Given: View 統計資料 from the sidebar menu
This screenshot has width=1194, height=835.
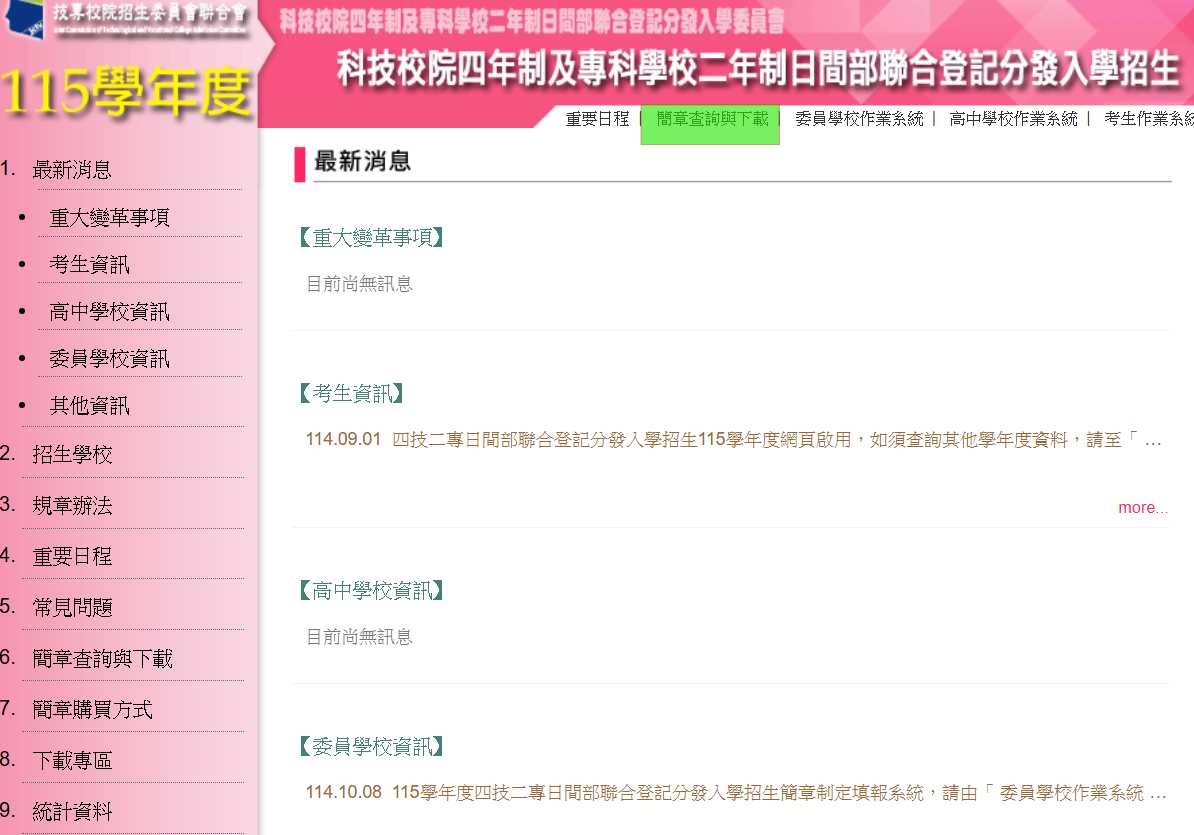Looking at the screenshot, I should coord(72,812).
